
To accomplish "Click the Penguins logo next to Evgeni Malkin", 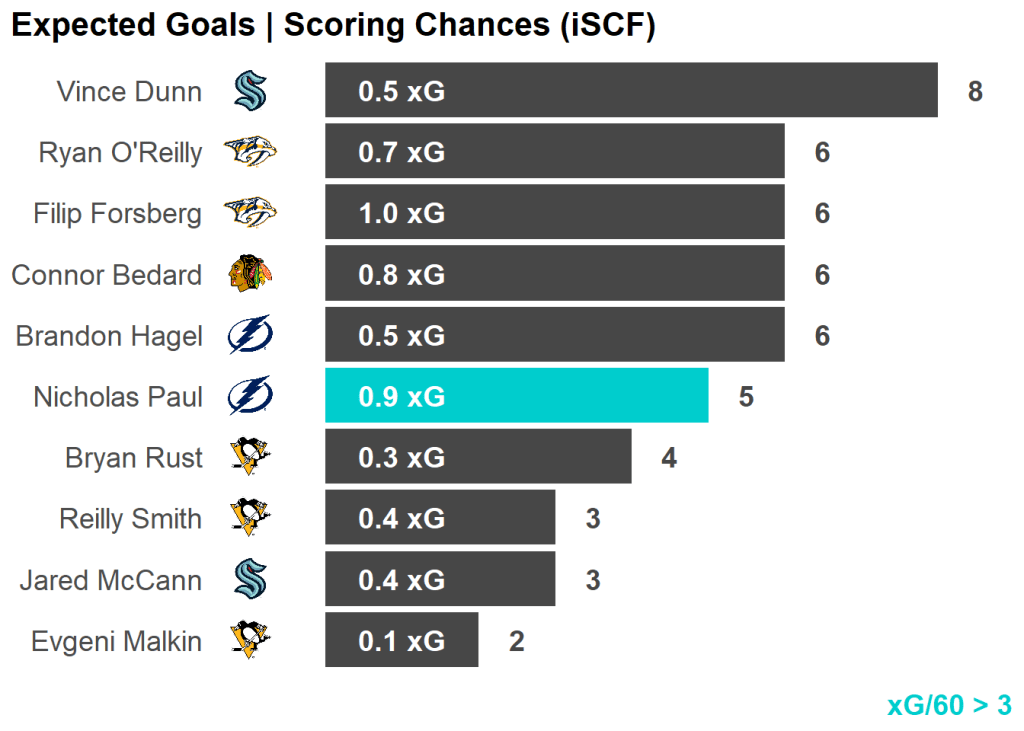I will pyautogui.click(x=249, y=641).
